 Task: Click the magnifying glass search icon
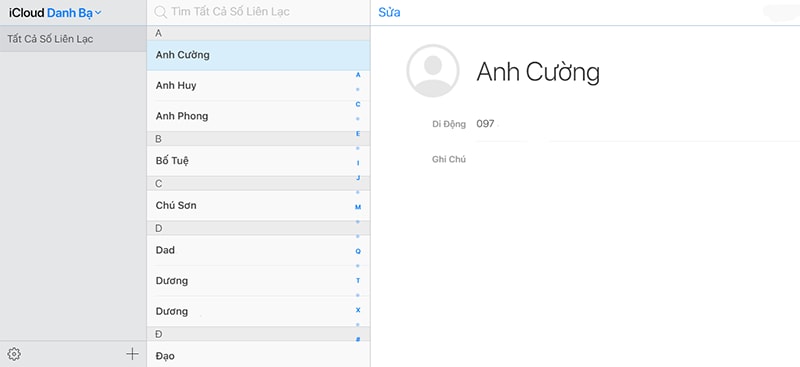point(161,12)
